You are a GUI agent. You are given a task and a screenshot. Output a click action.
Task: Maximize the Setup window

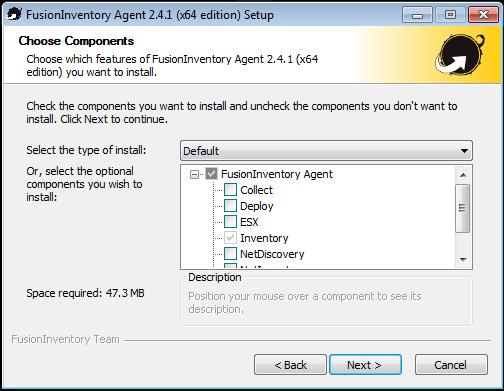450,15
